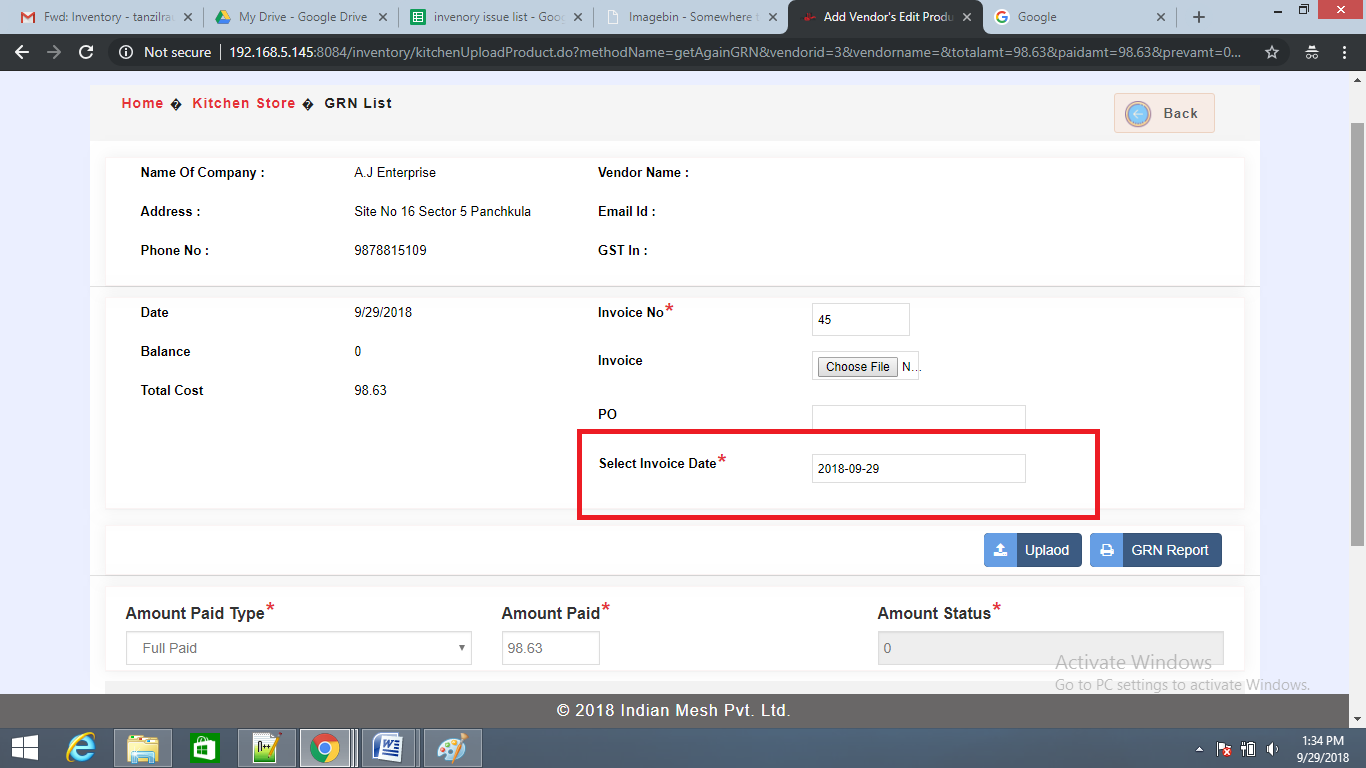Click the browser address bar URL
The image size is (1366, 768).
tap(735, 52)
